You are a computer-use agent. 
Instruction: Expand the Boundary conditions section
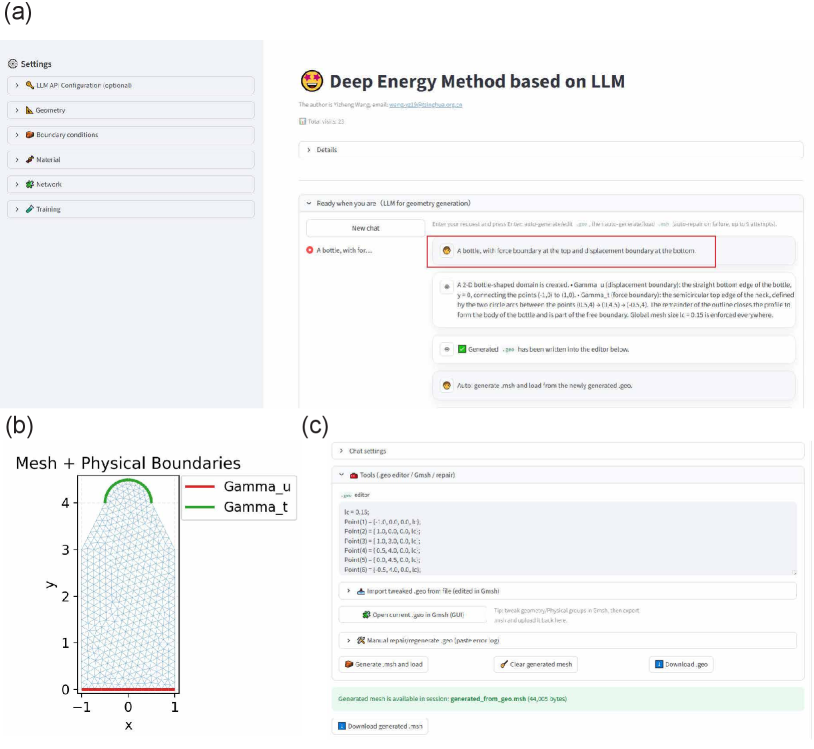coord(131,135)
